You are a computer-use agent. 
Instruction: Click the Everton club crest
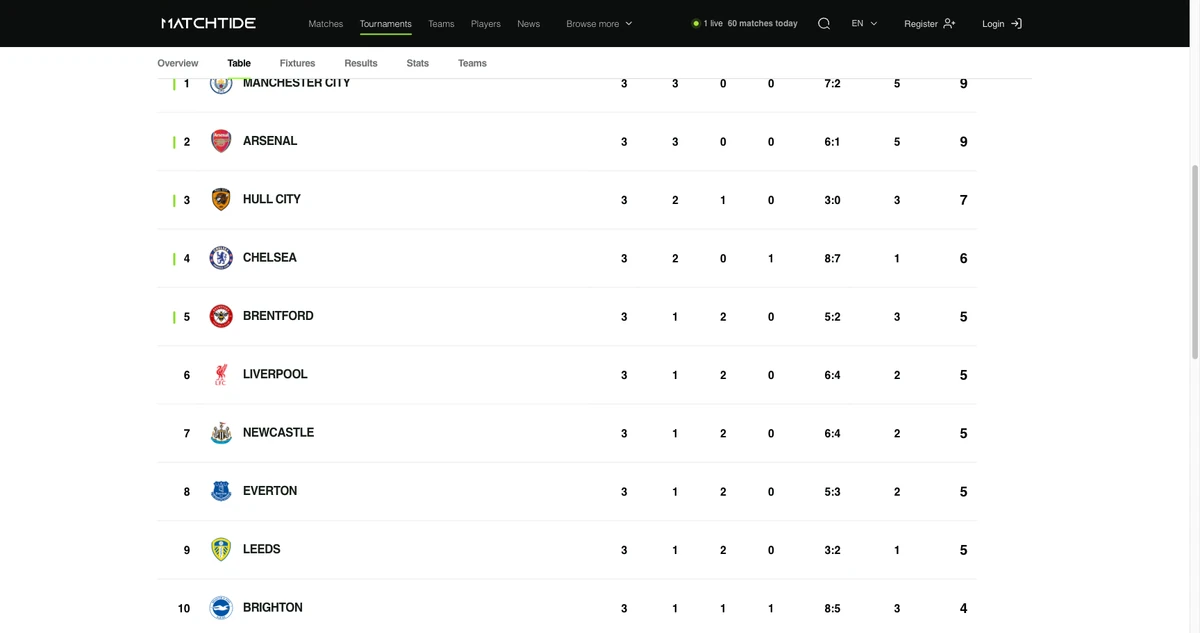(221, 491)
